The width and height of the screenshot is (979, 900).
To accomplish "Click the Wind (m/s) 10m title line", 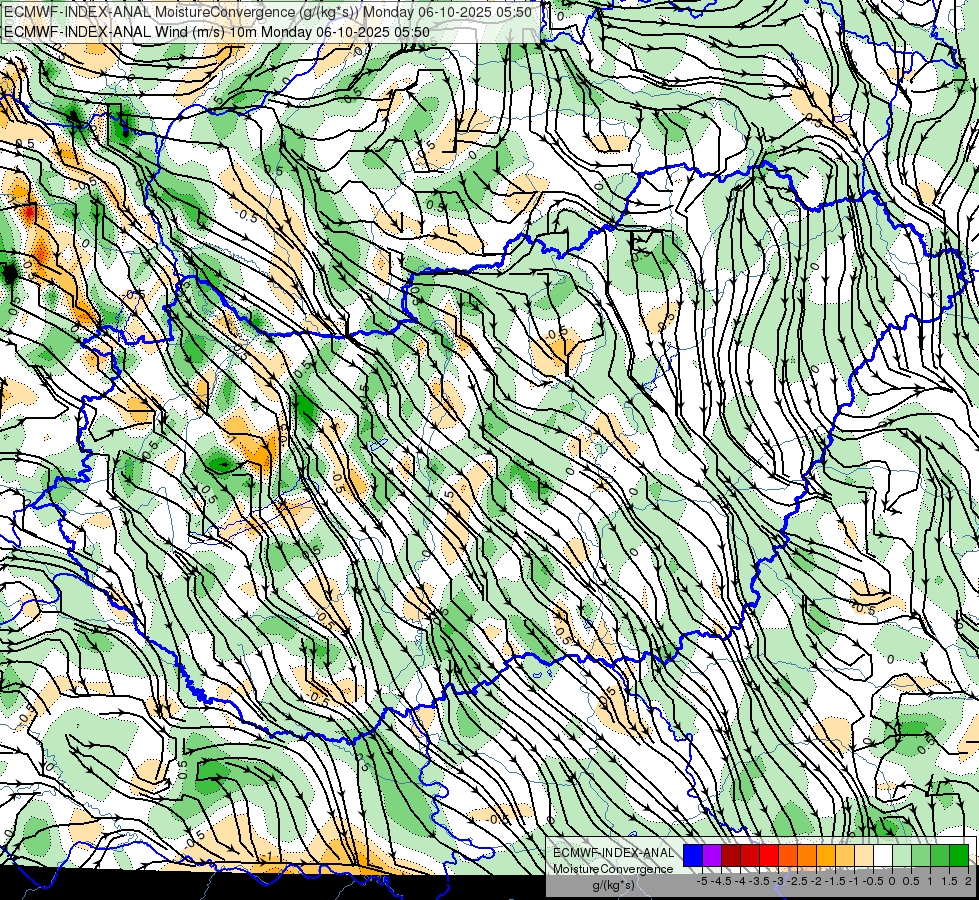I will coord(217,31).
